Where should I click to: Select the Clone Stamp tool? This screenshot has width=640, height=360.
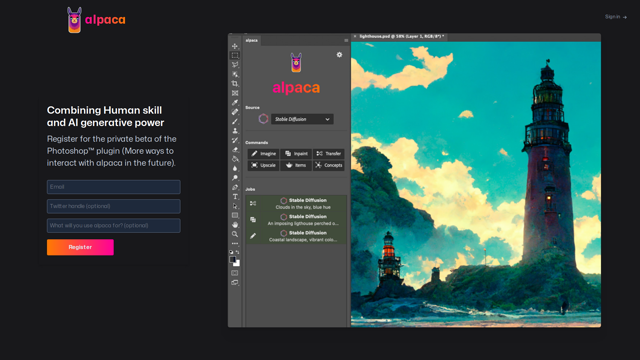pyautogui.click(x=235, y=131)
